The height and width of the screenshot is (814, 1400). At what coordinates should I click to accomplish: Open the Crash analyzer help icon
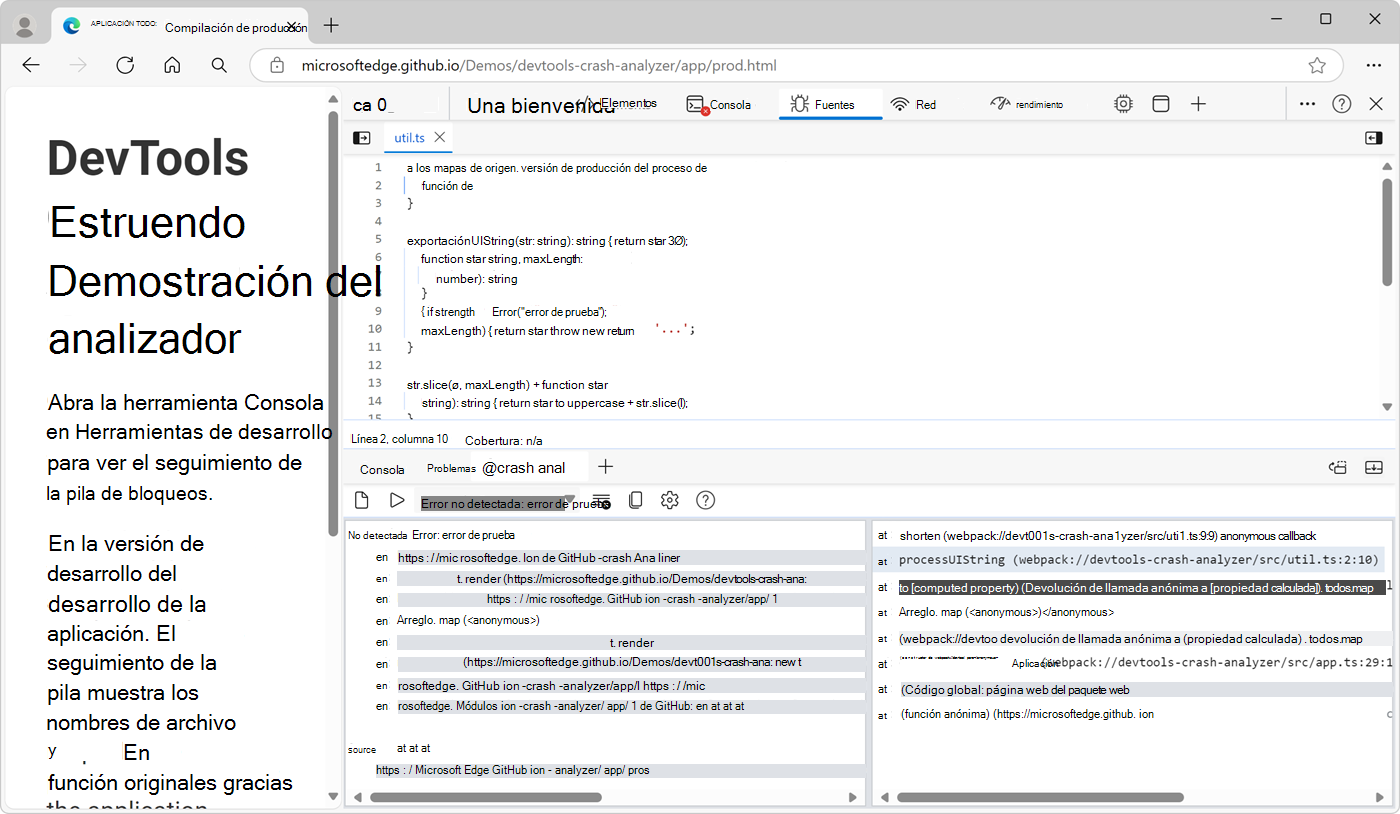(x=705, y=500)
